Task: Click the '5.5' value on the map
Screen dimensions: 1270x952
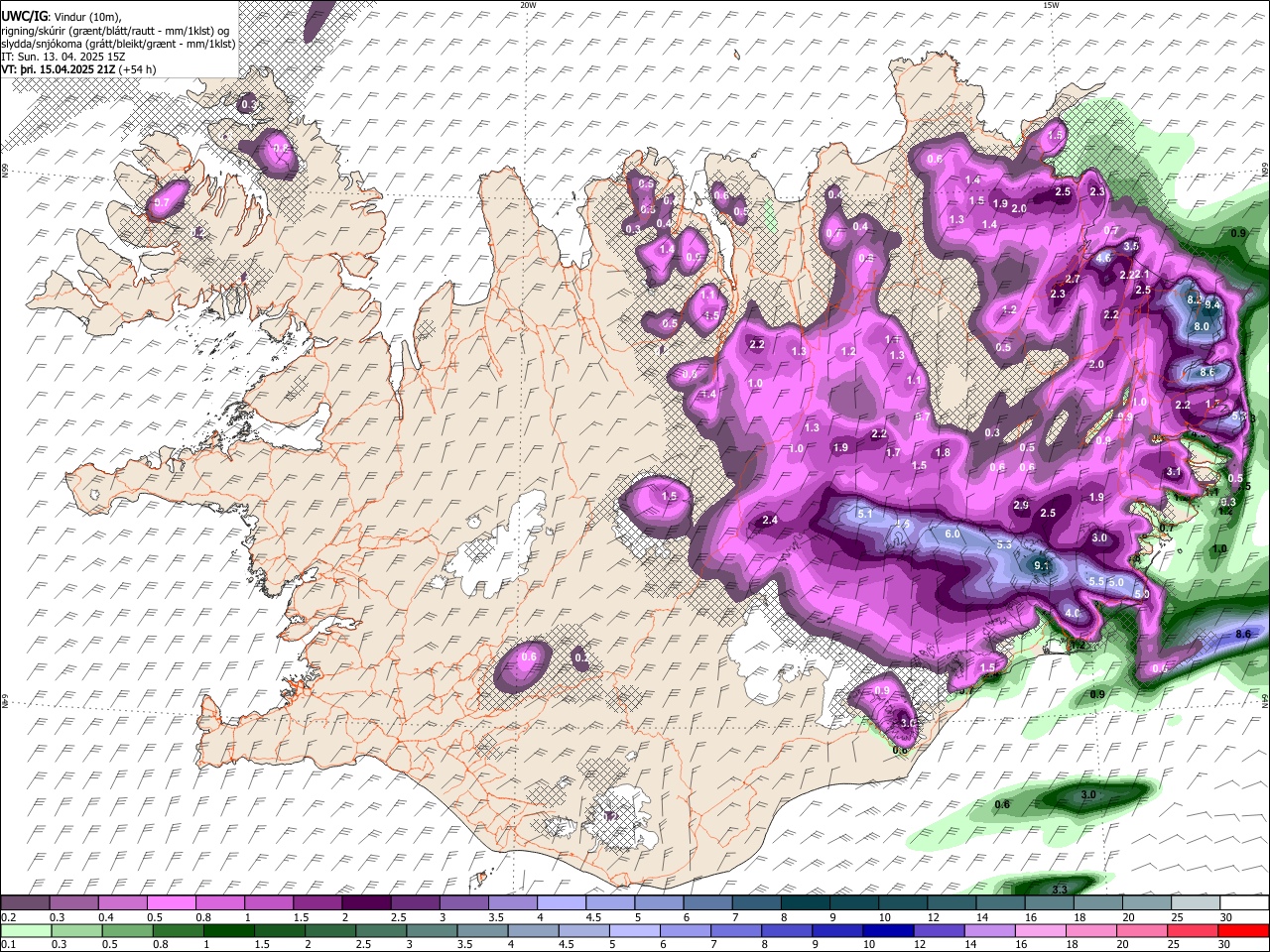Action: coord(1096,581)
